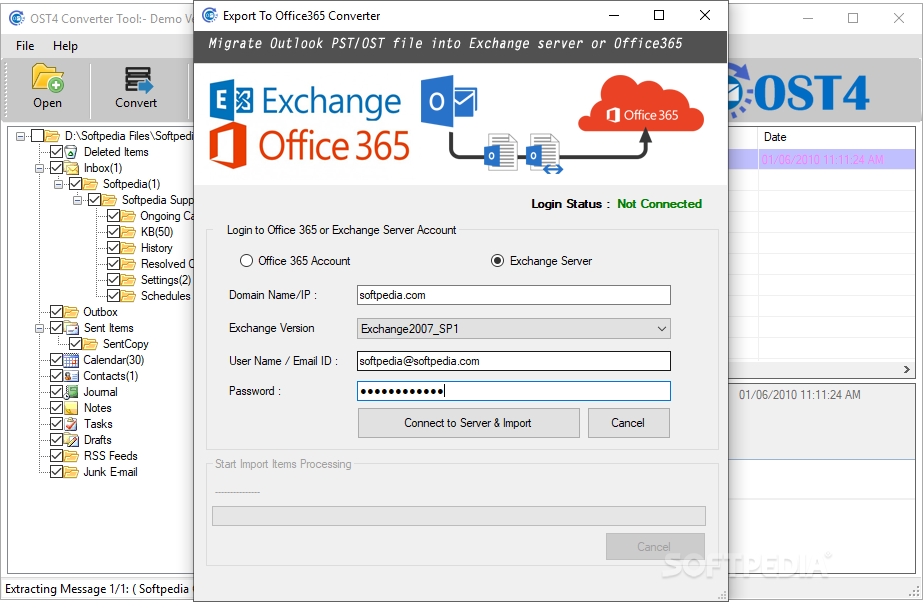Viewport: 923px width, 602px height.
Task: Select the Office 365 Account radio button
Action: (x=246, y=261)
